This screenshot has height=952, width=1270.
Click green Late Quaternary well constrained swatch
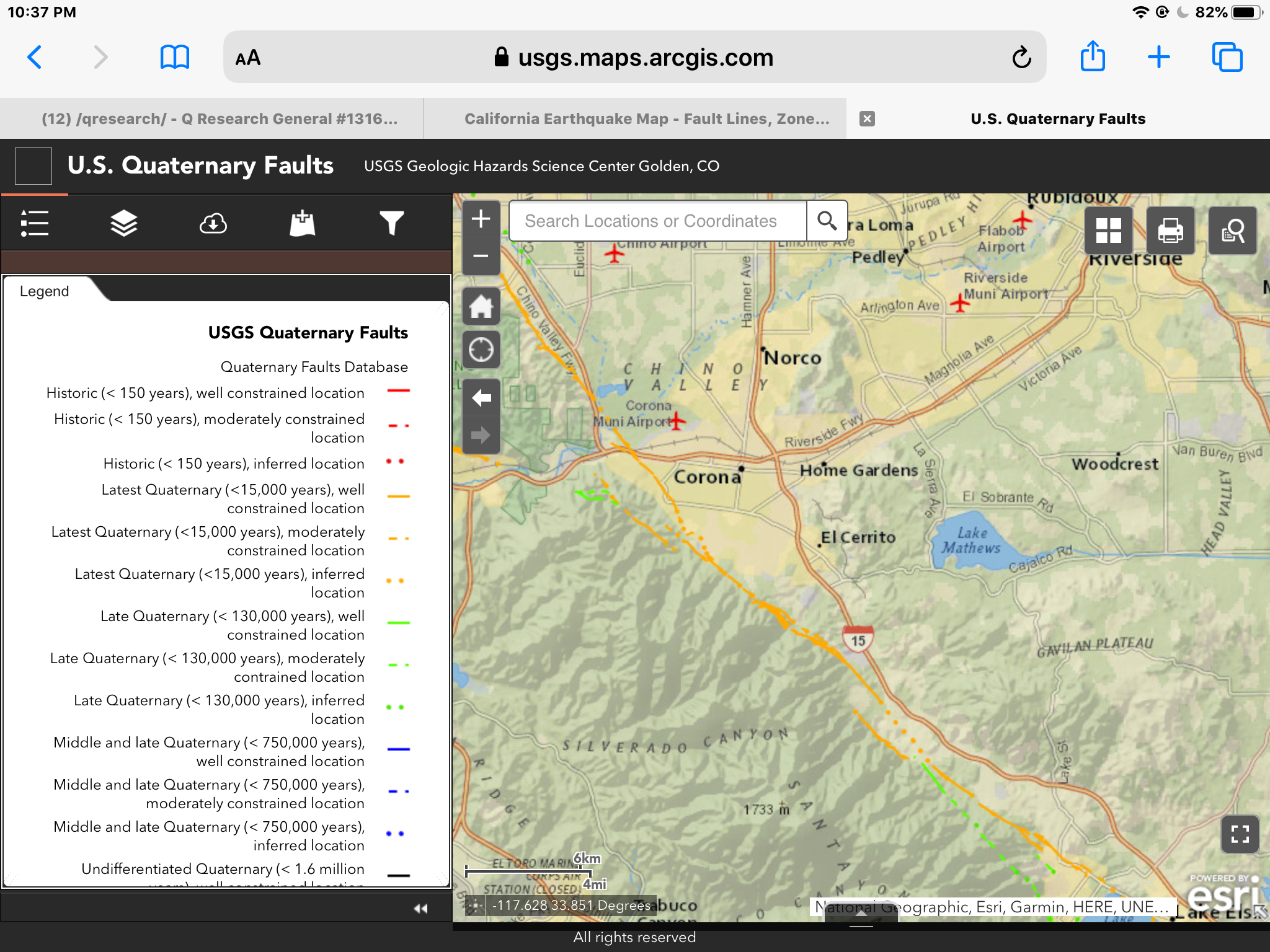398,623
